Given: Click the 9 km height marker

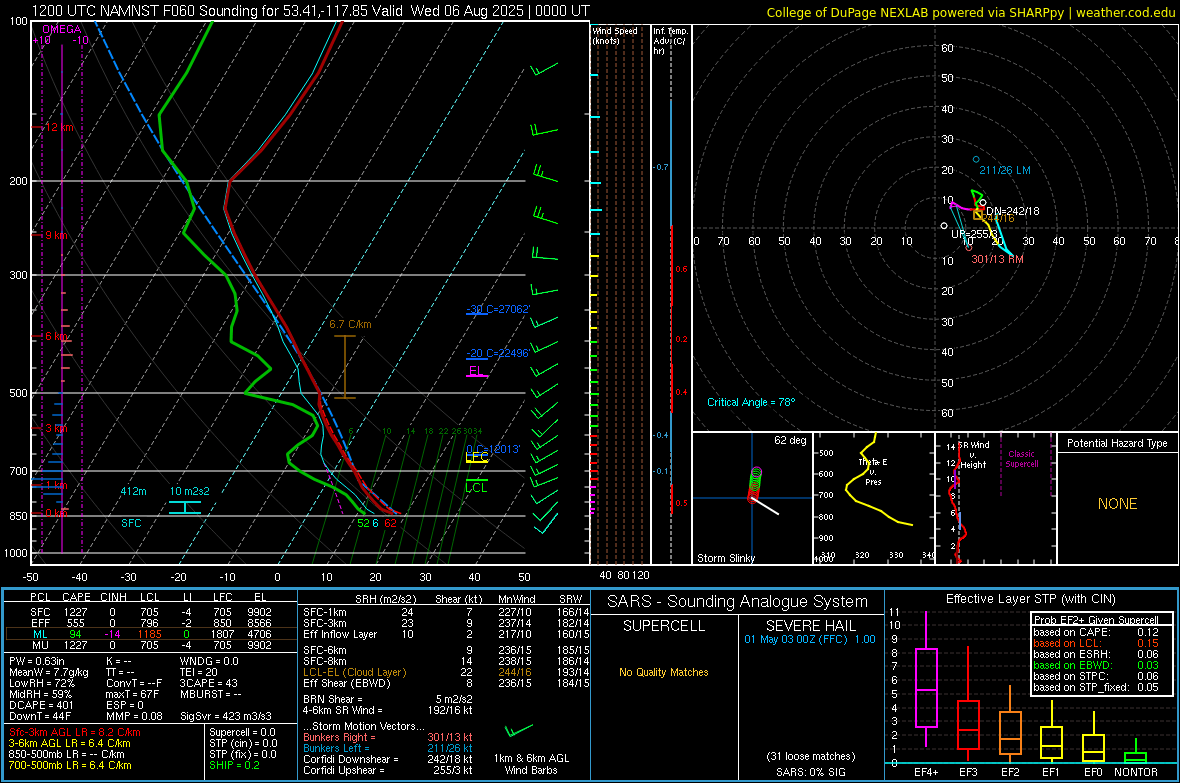Looking at the screenshot, I should pyautogui.click(x=56, y=236).
